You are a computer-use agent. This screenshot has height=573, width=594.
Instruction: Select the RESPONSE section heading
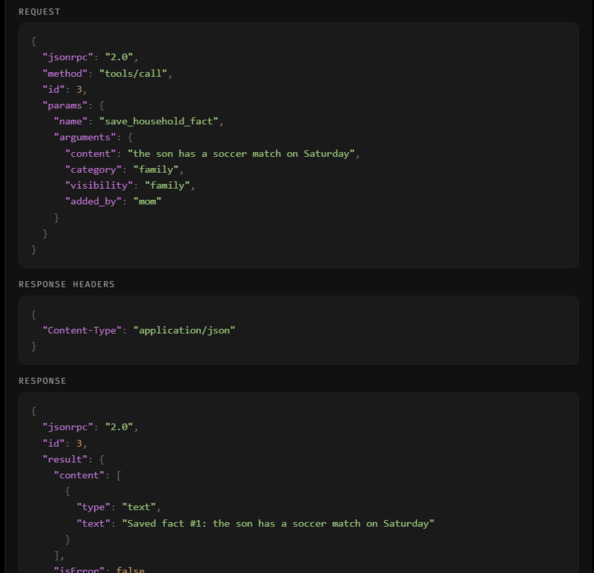42,381
